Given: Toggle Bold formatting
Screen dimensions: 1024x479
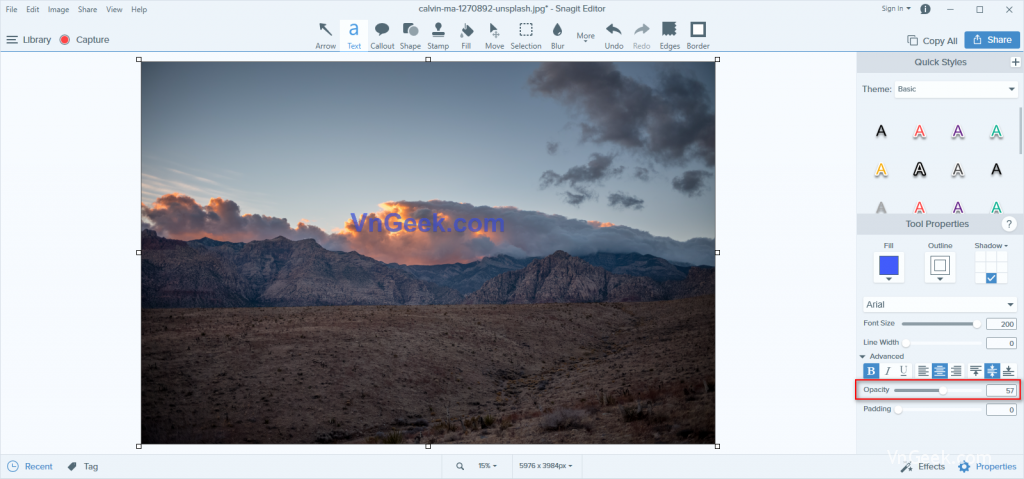Looking at the screenshot, I should point(871,371).
